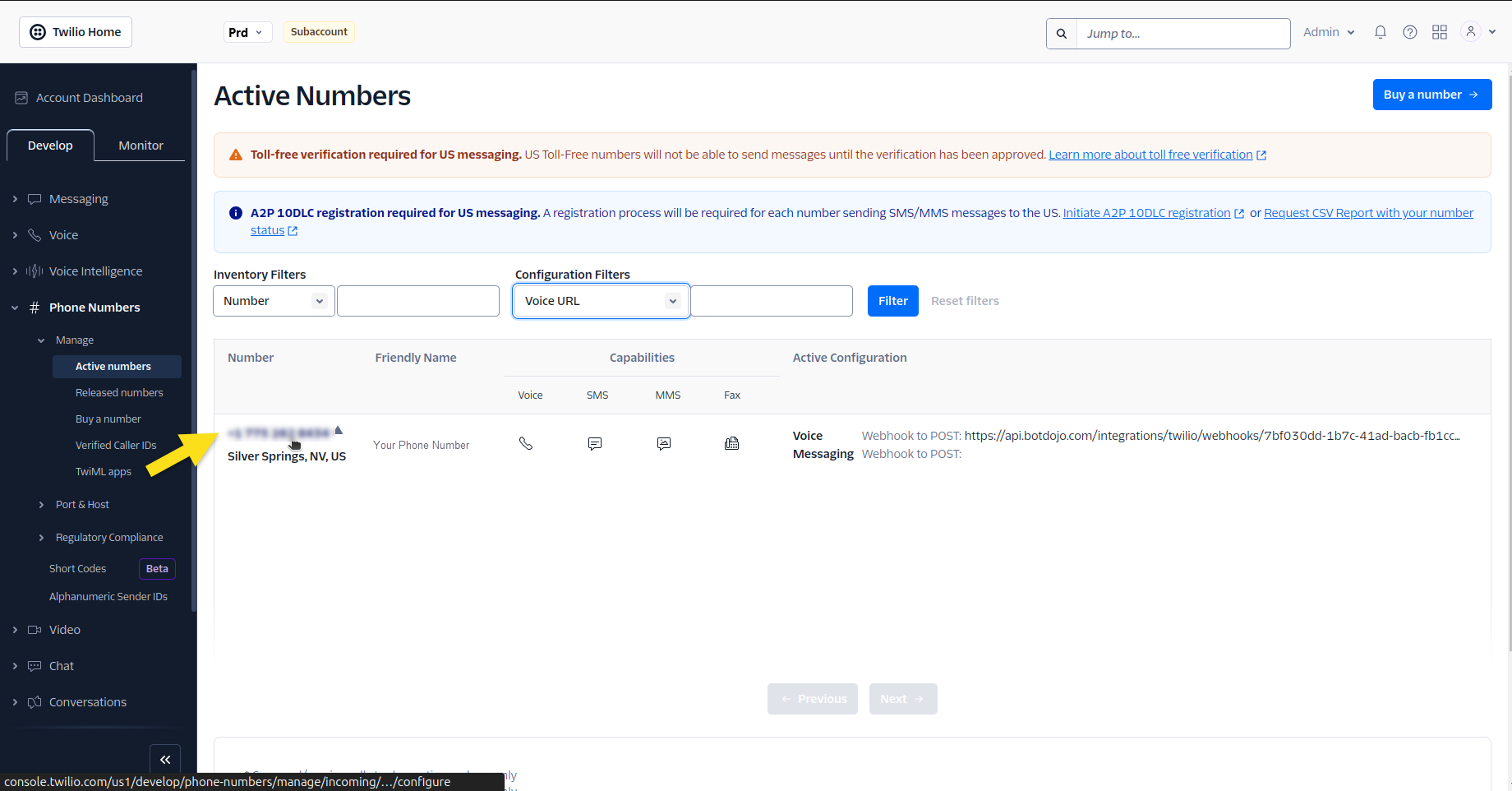Open Alphanumeric Sender IDs page

(x=108, y=597)
